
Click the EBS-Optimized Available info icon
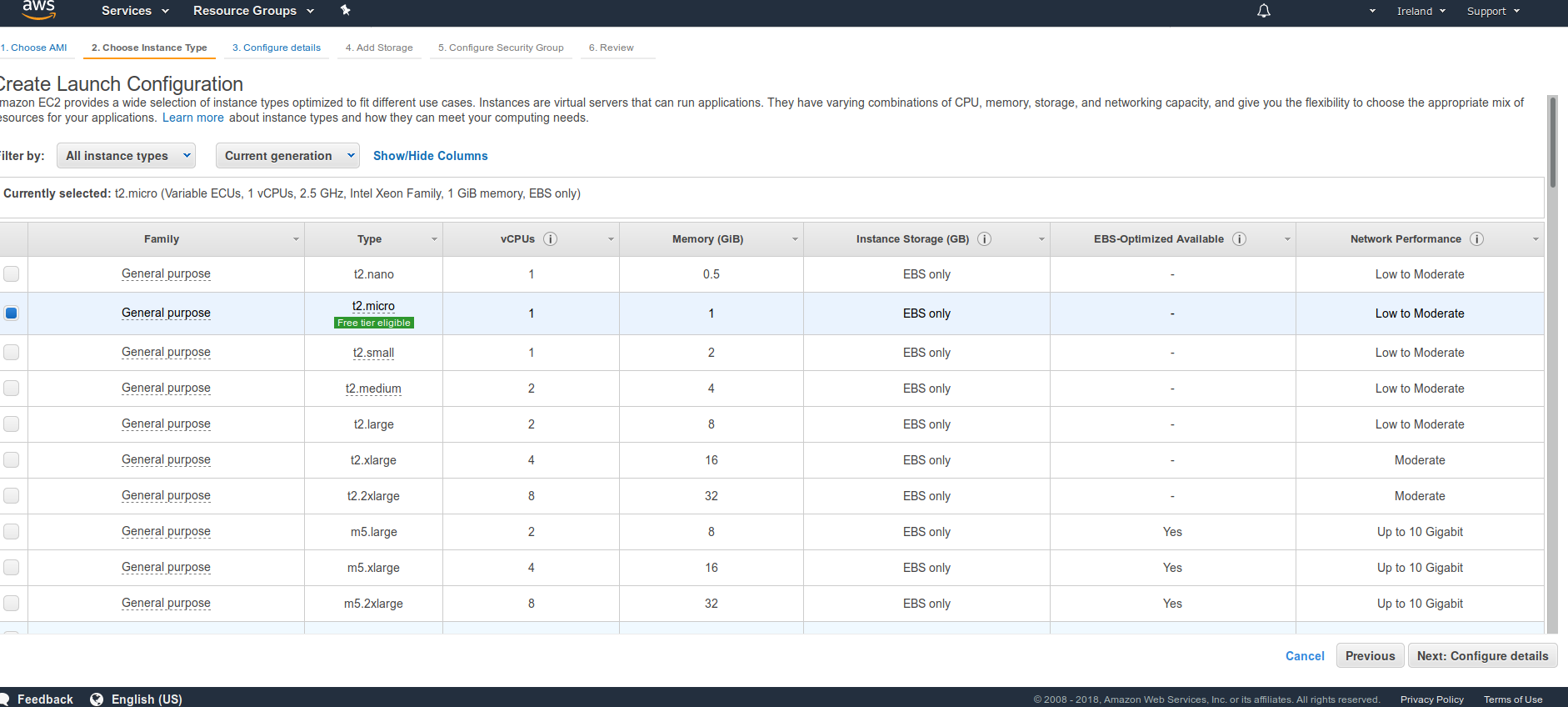(x=1239, y=239)
